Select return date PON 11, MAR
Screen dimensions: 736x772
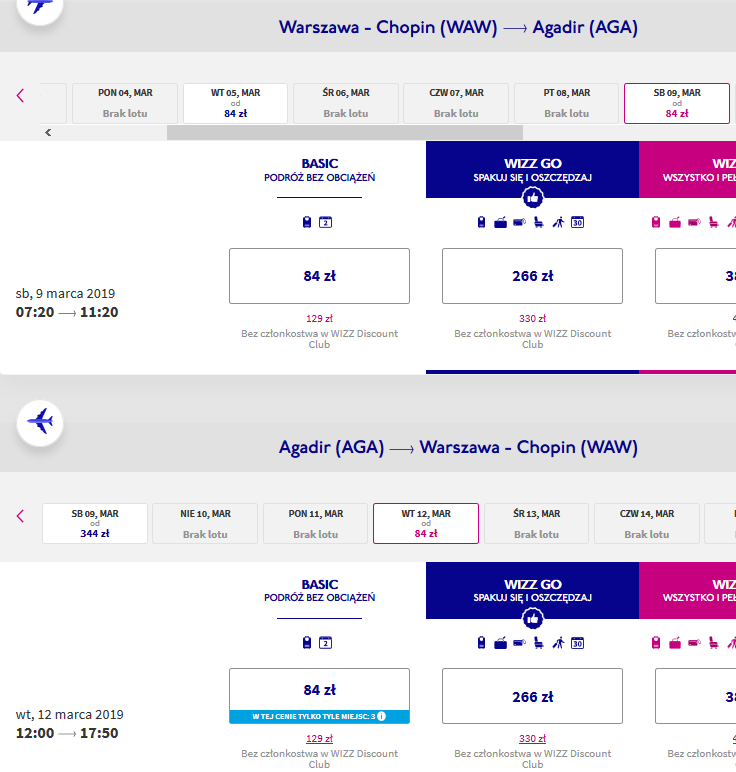click(x=316, y=523)
